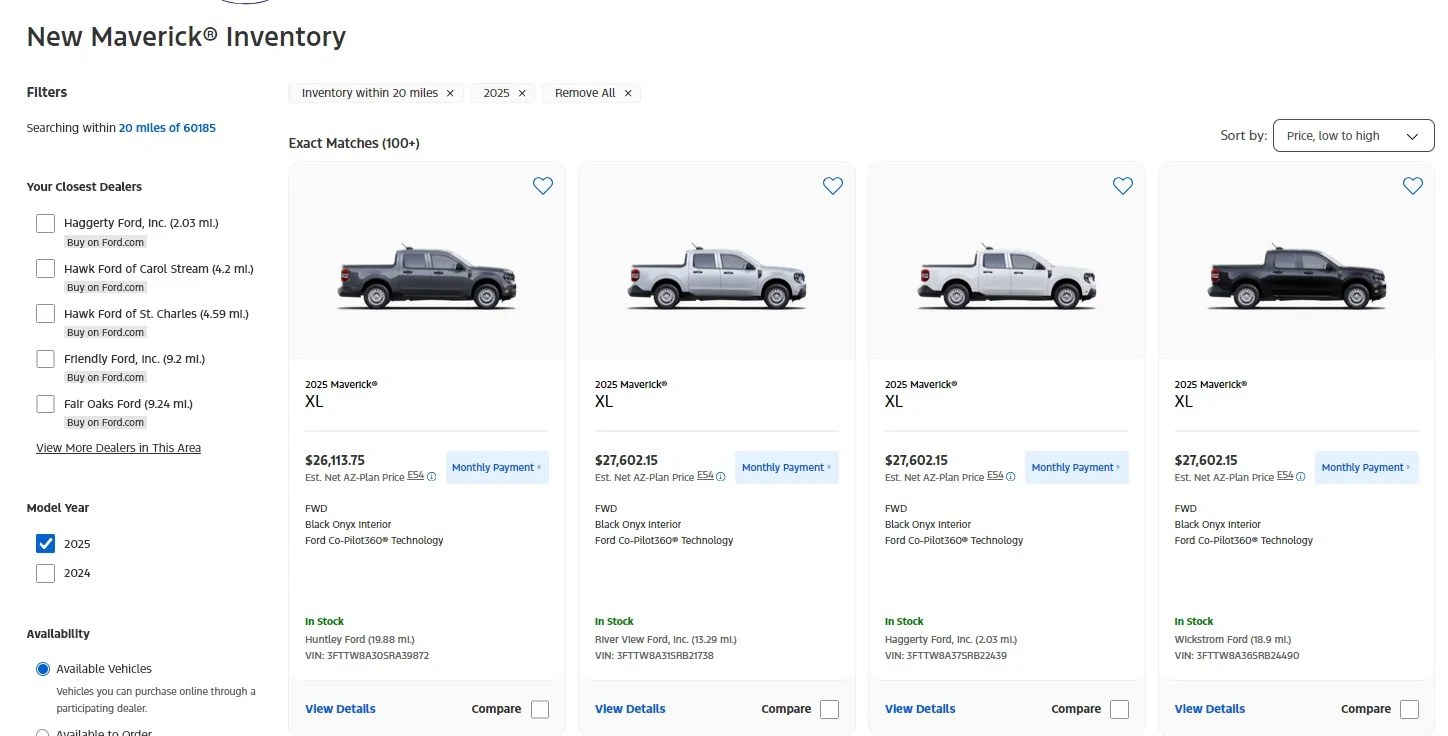View Details for the River View Ford Maverick
The image size is (1448, 736).
click(630, 709)
